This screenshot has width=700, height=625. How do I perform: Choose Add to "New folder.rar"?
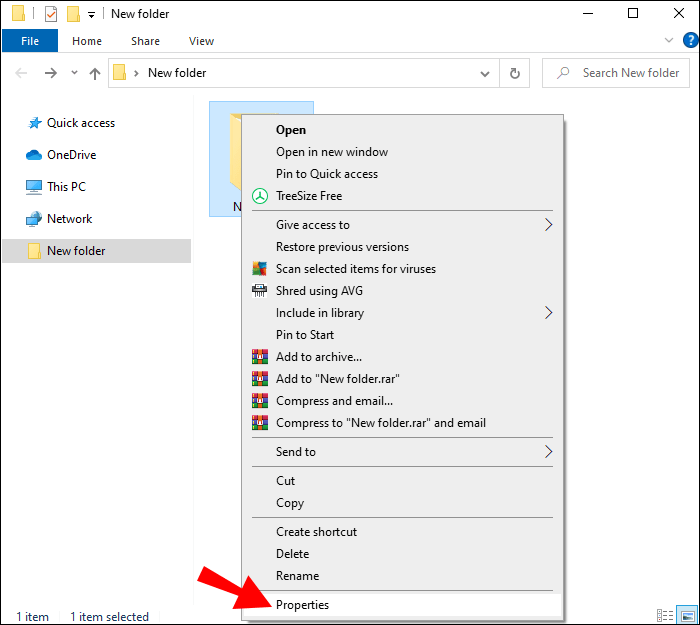[402, 379]
